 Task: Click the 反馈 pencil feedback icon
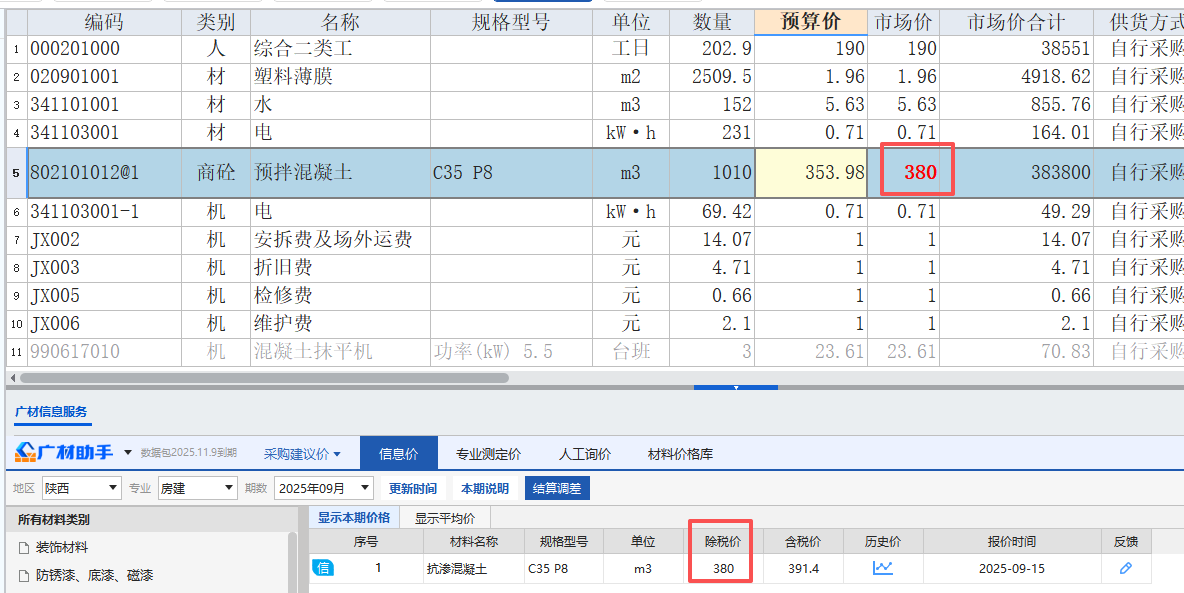click(1127, 566)
